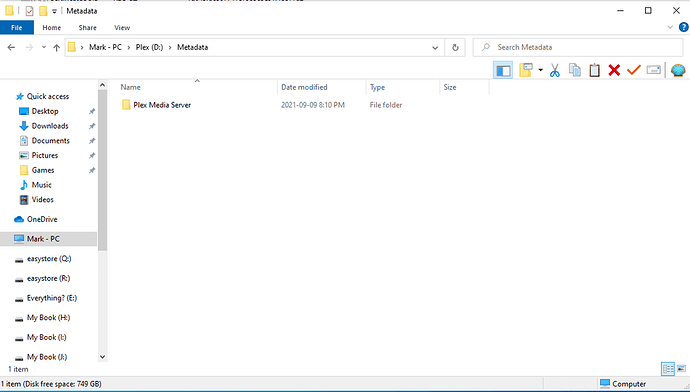Switch to Details view layout button
Viewport: 690px width, 392px height.
pos(668,369)
